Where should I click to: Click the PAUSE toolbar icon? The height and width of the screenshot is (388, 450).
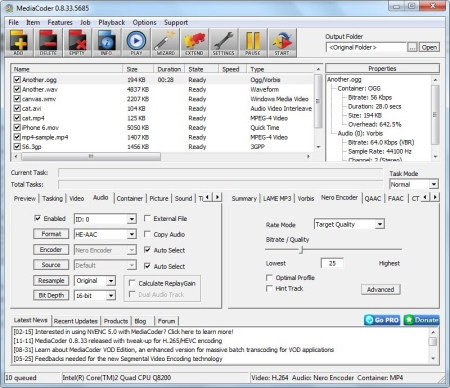click(253, 42)
